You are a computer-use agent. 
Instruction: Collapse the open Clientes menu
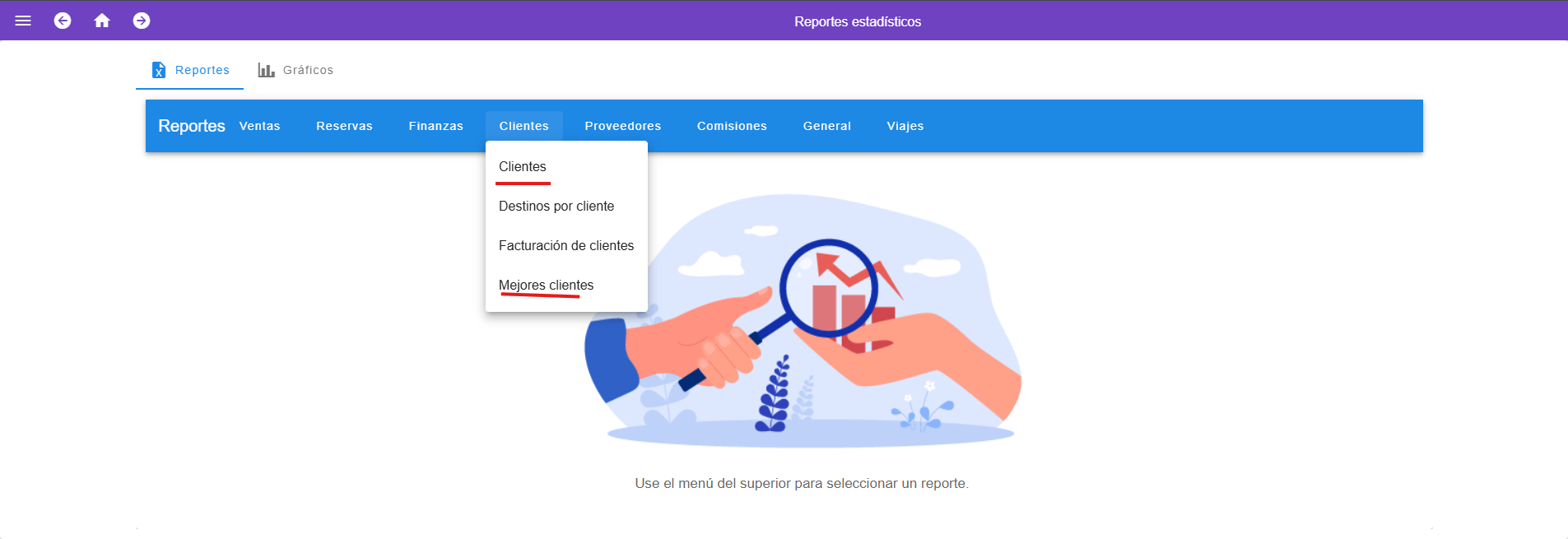click(x=523, y=126)
